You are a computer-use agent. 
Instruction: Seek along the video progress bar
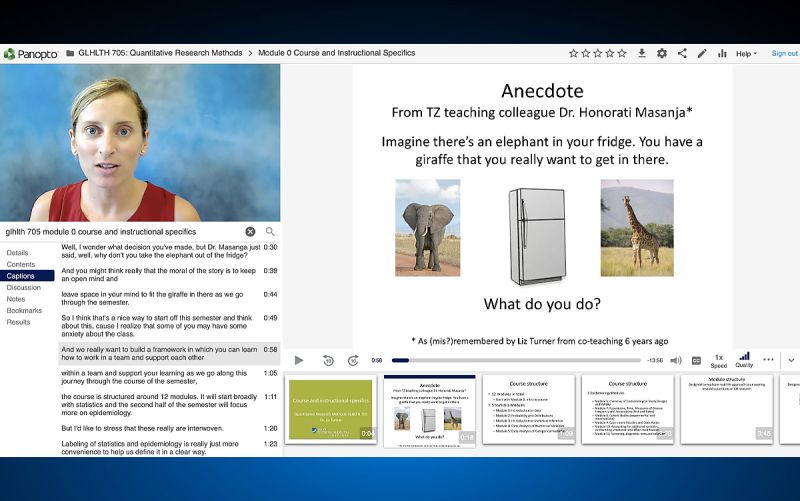point(516,360)
